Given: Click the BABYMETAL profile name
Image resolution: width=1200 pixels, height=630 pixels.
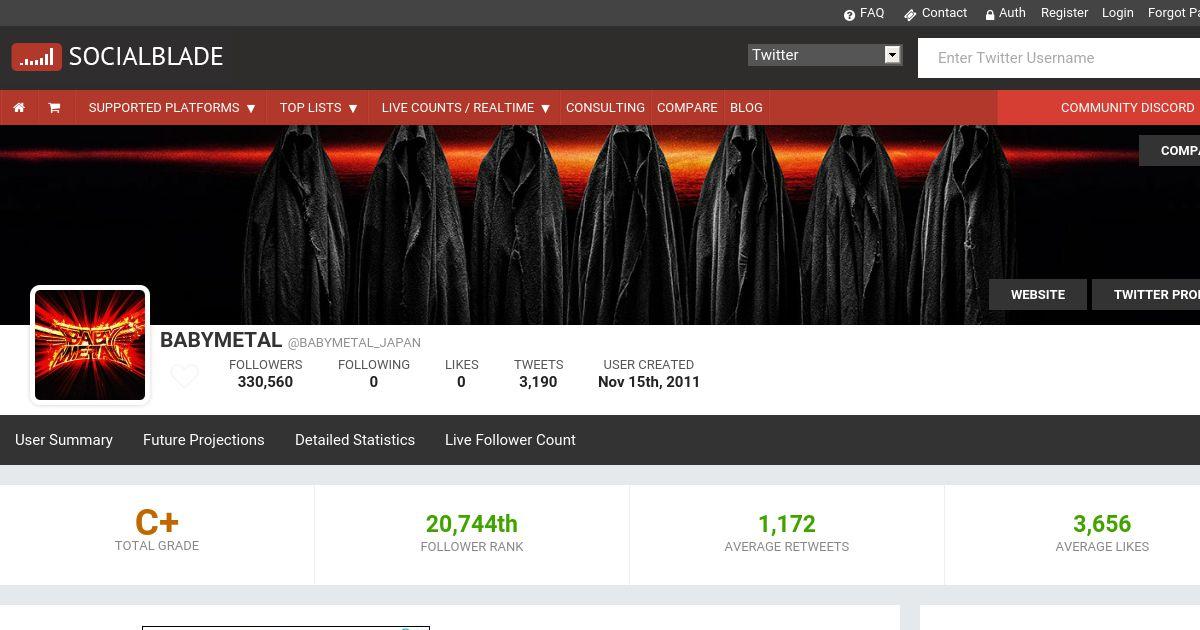Looking at the screenshot, I should tap(221, 340).
